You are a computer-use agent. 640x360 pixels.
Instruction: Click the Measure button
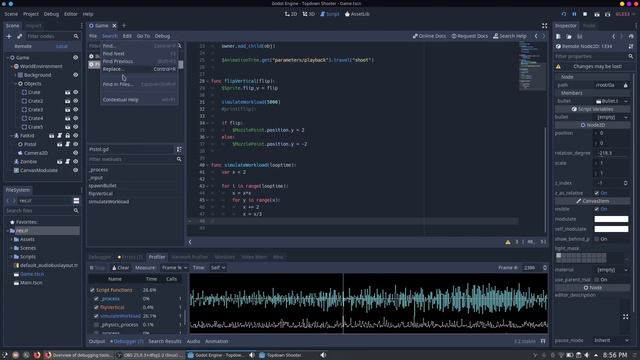145,268
